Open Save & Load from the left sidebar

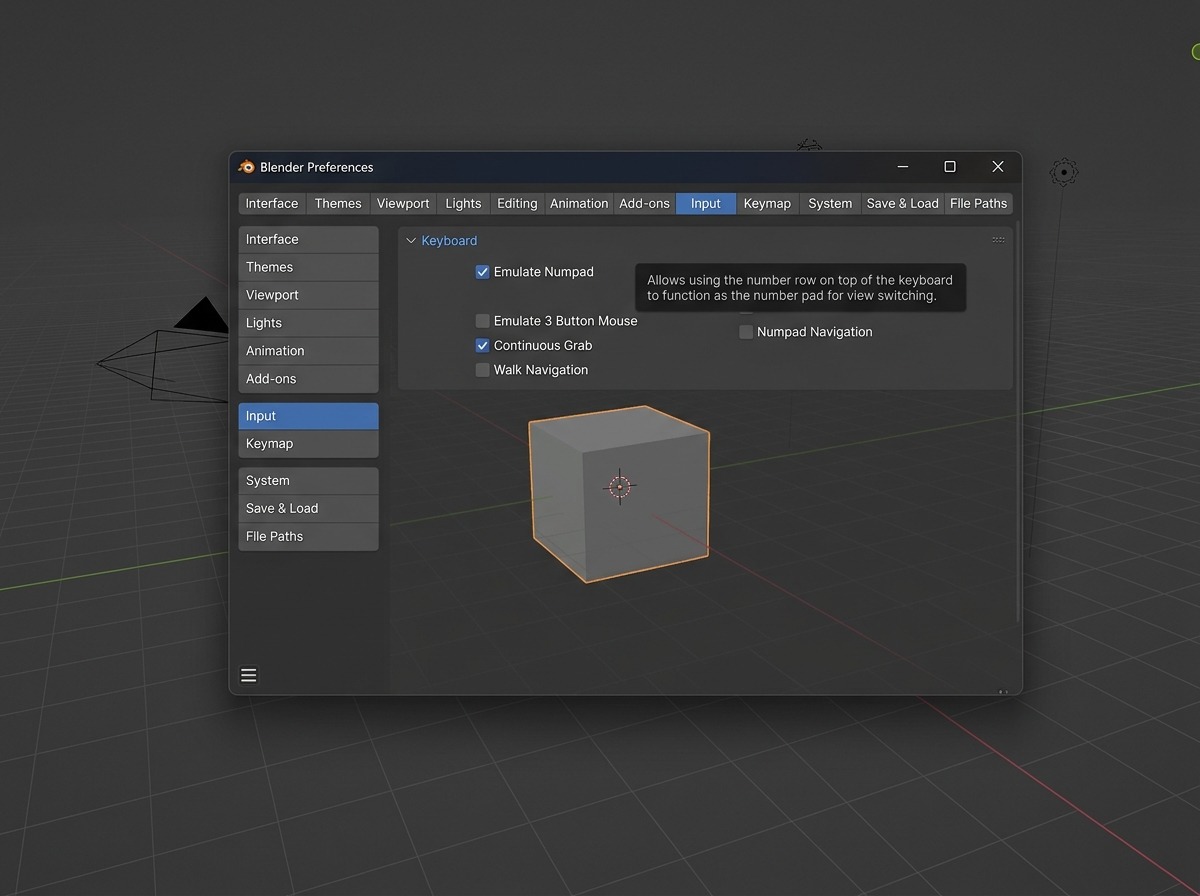308,508
